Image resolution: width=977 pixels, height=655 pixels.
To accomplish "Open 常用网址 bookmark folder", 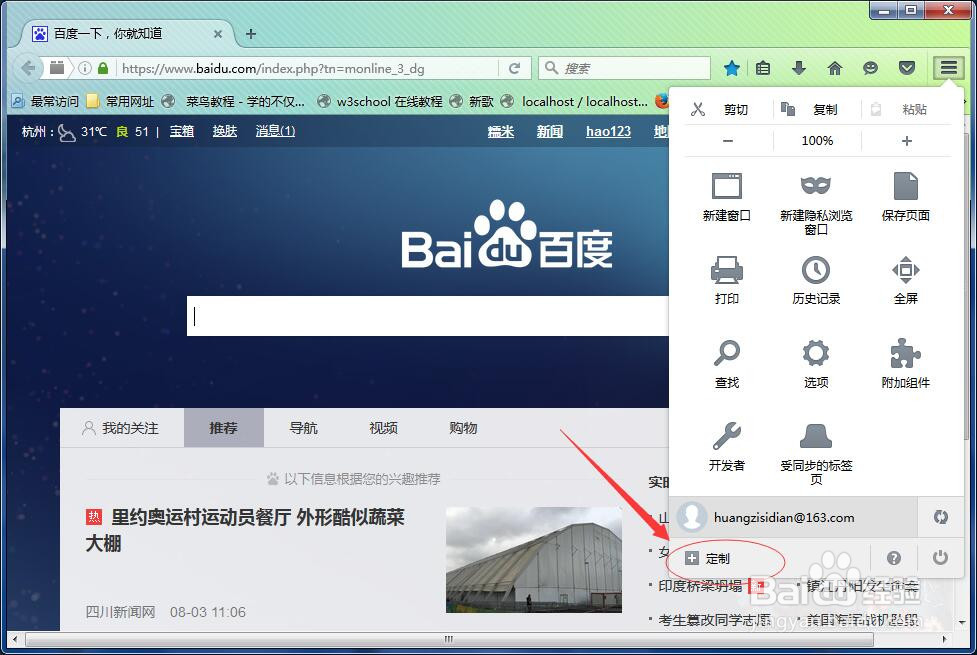I will tap(121, 101).
